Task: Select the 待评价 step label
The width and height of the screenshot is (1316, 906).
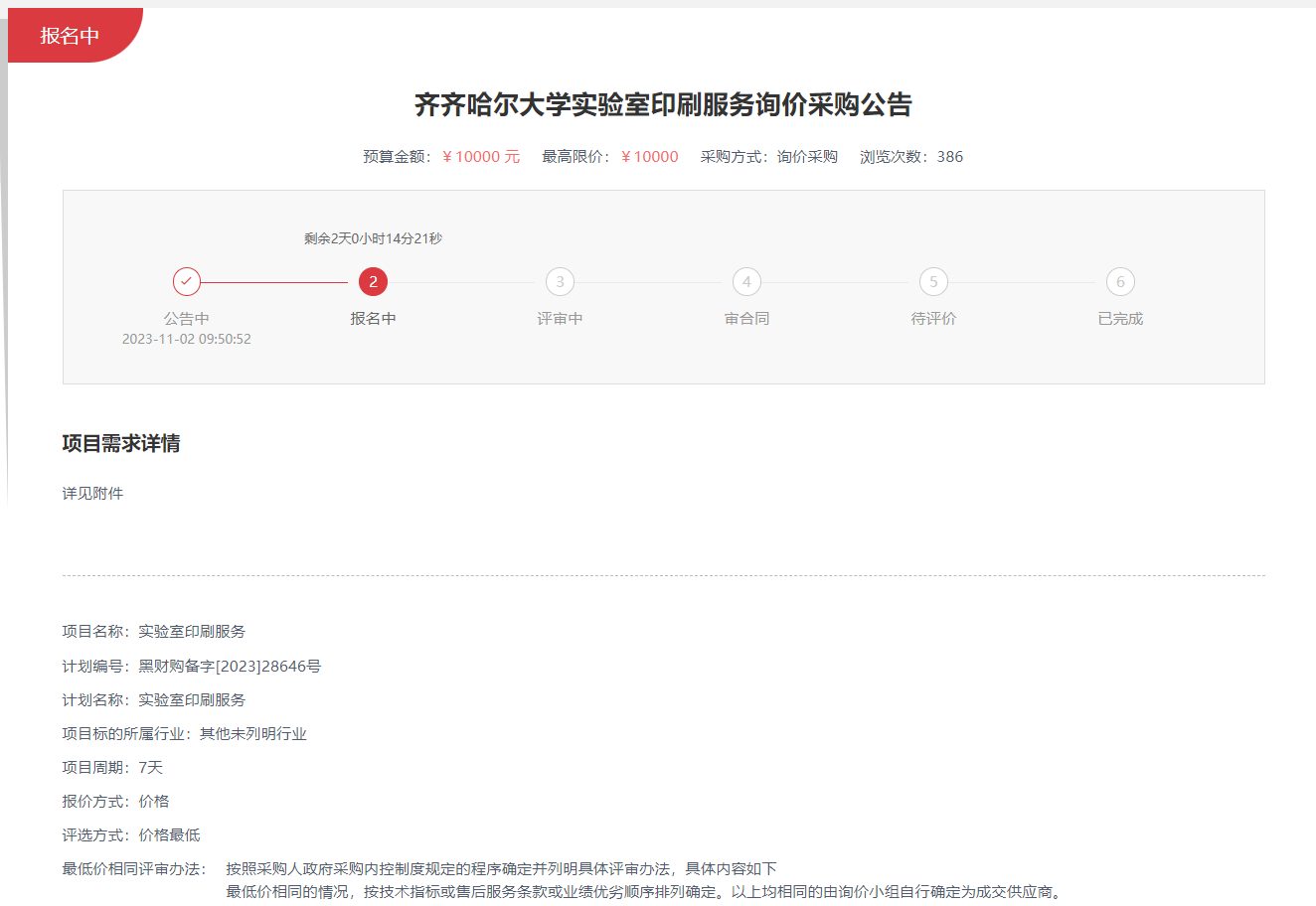Action: tap(933, 319)
